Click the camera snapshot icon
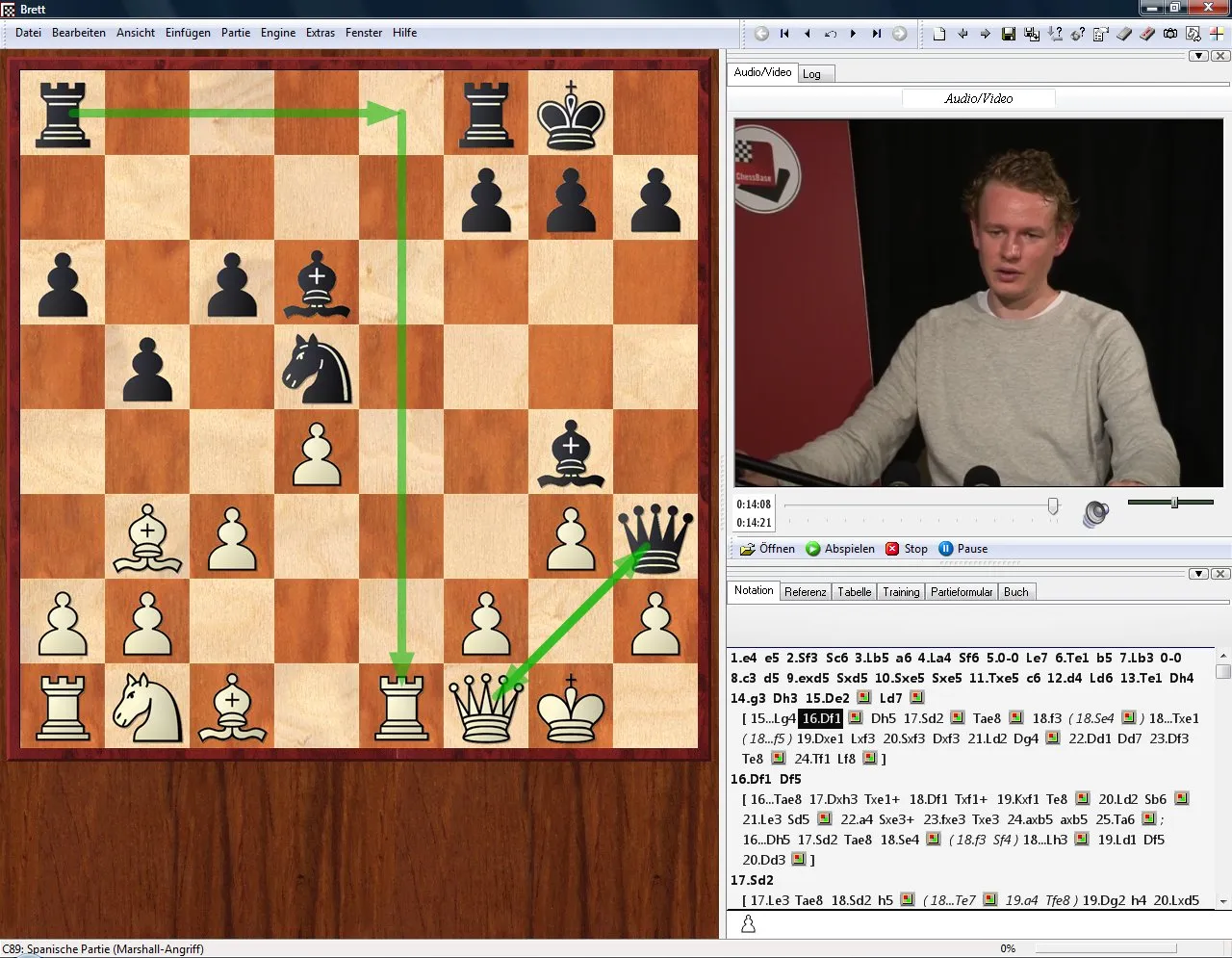The image size is (1232, 958). [x=1170, y=34]
